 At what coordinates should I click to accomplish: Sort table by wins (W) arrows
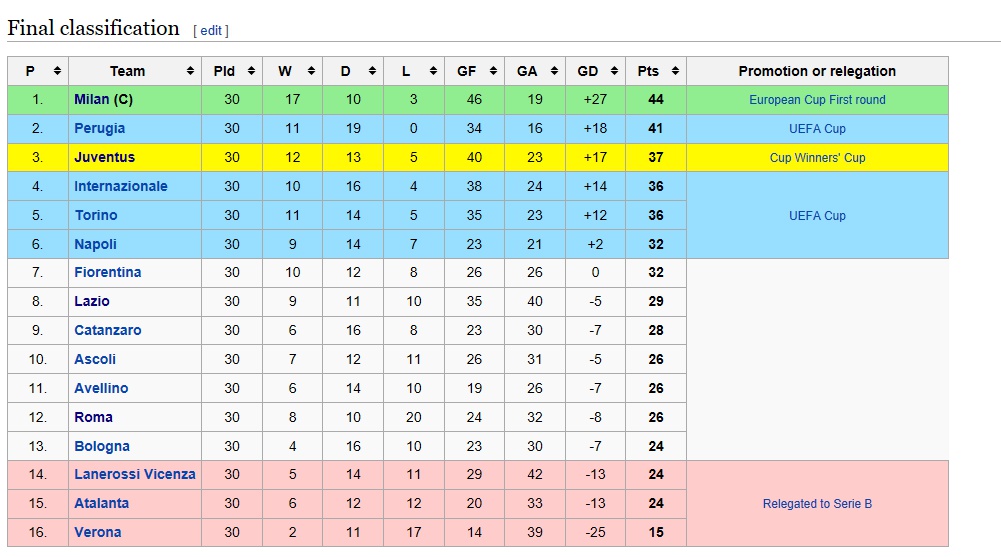coord(312,71)
